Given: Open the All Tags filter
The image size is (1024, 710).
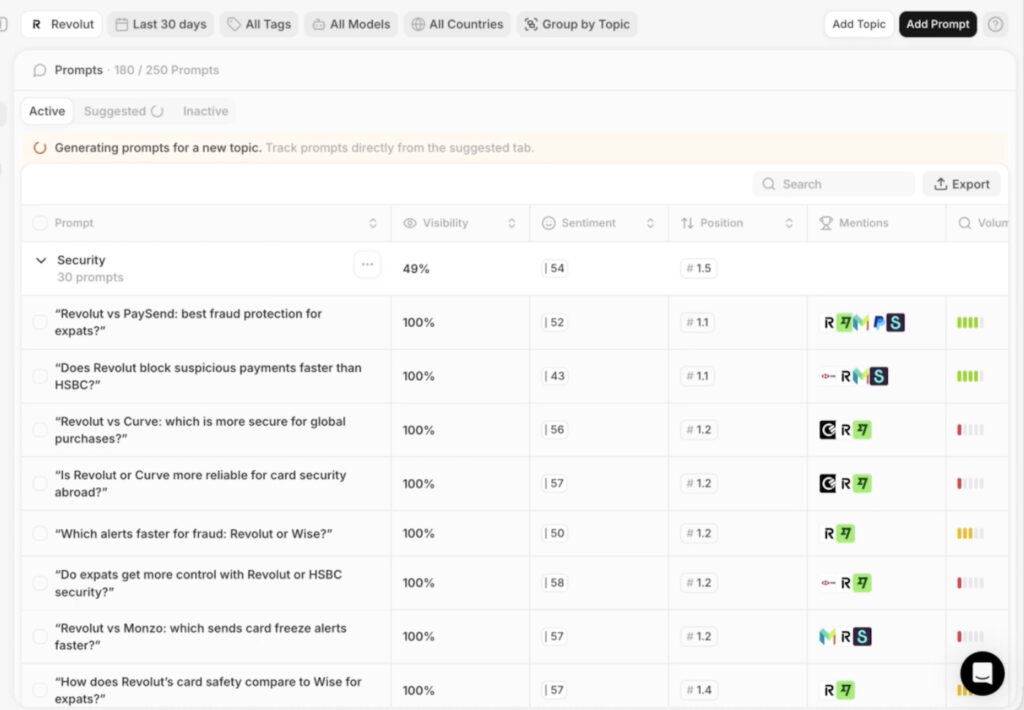Looking at the screenshot, I should click(259, 24).
